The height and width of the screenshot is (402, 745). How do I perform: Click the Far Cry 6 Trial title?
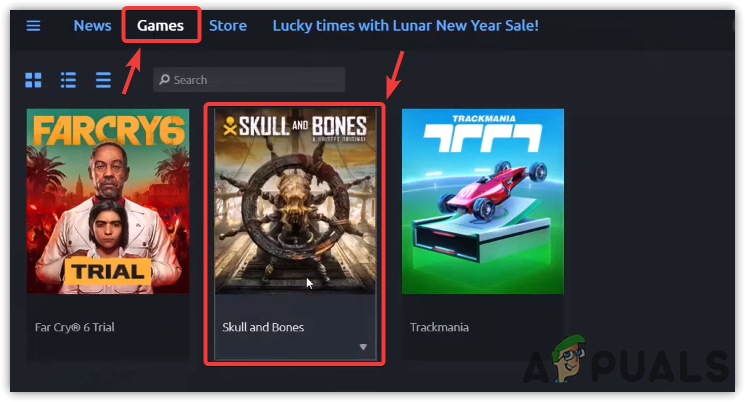coord(75,327)
